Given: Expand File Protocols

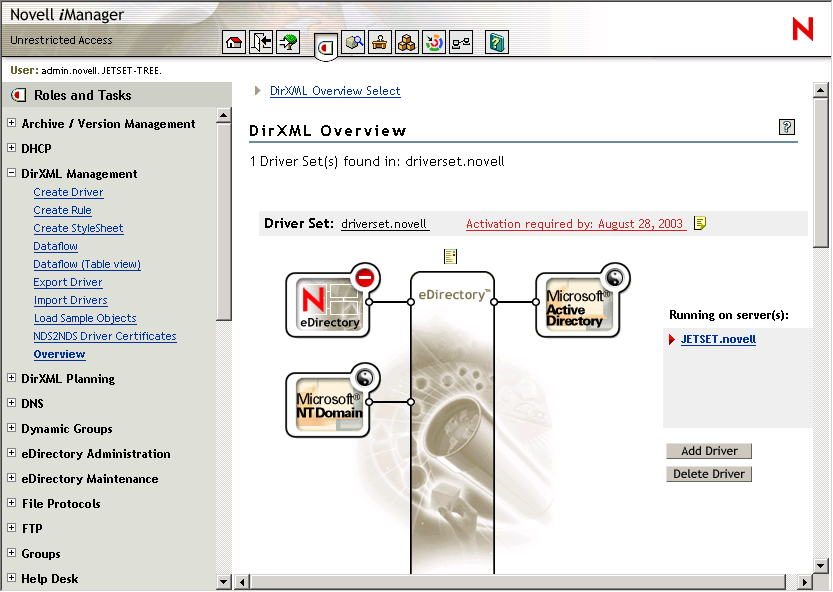Looking at the screenshot, I should coord(11,503).
